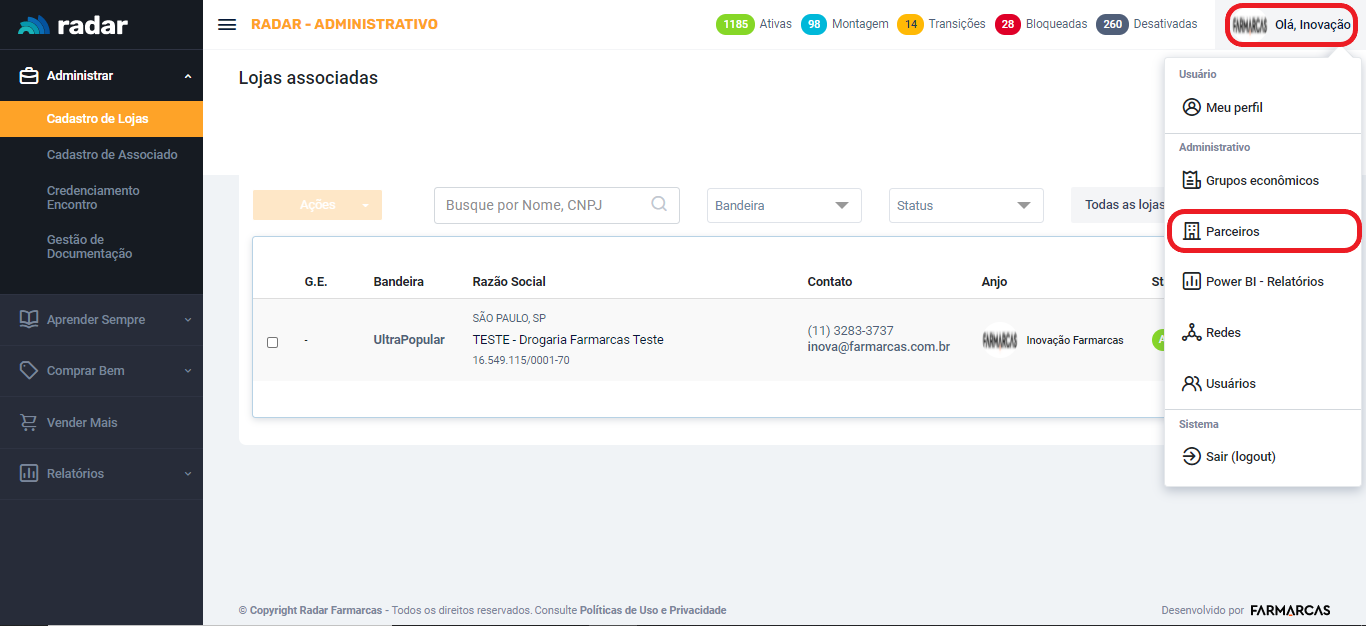Image resolution: width=1366 pixels, height=626 pixels.
Task: Click the hamburger menu icon
Action: coord(227,25)
